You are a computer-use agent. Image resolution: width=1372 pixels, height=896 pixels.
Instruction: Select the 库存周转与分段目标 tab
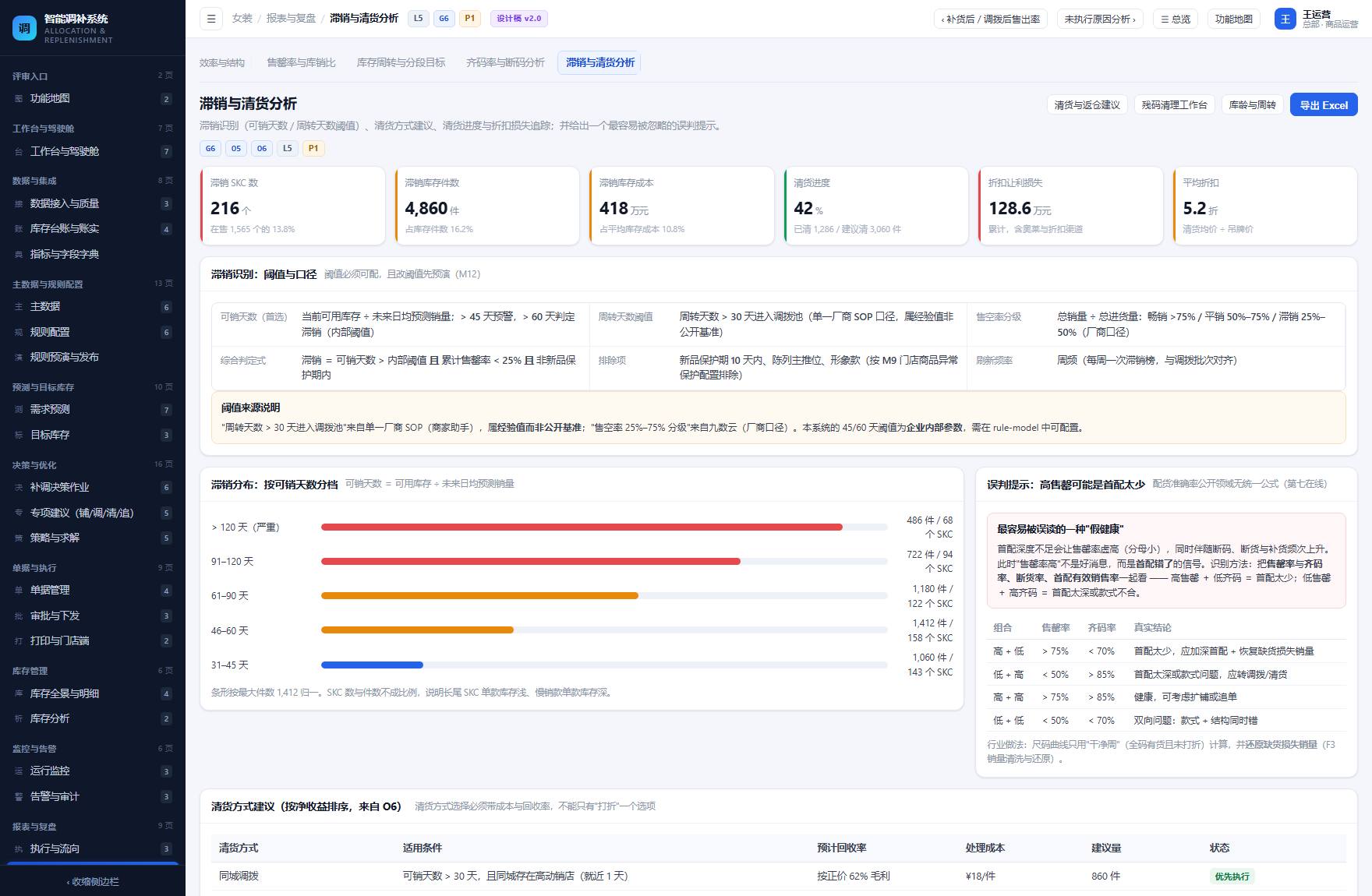(x=401, y=62)
